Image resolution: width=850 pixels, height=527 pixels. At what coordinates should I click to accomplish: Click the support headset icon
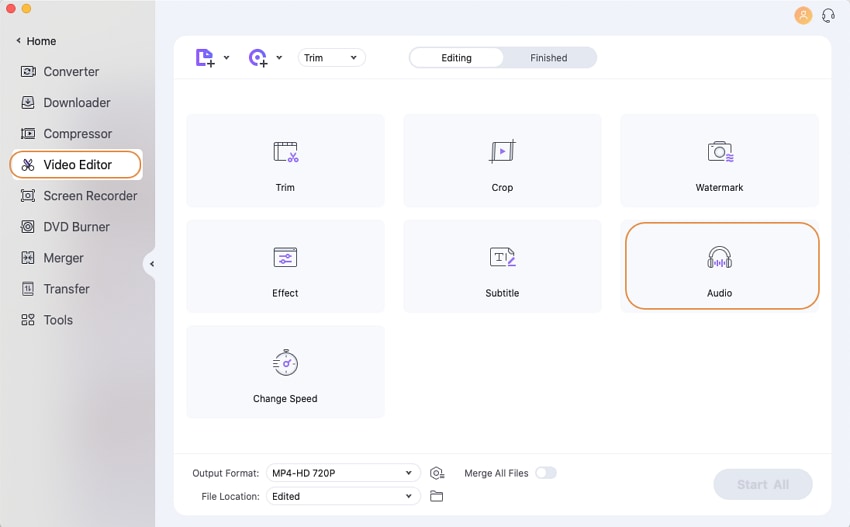828,15
